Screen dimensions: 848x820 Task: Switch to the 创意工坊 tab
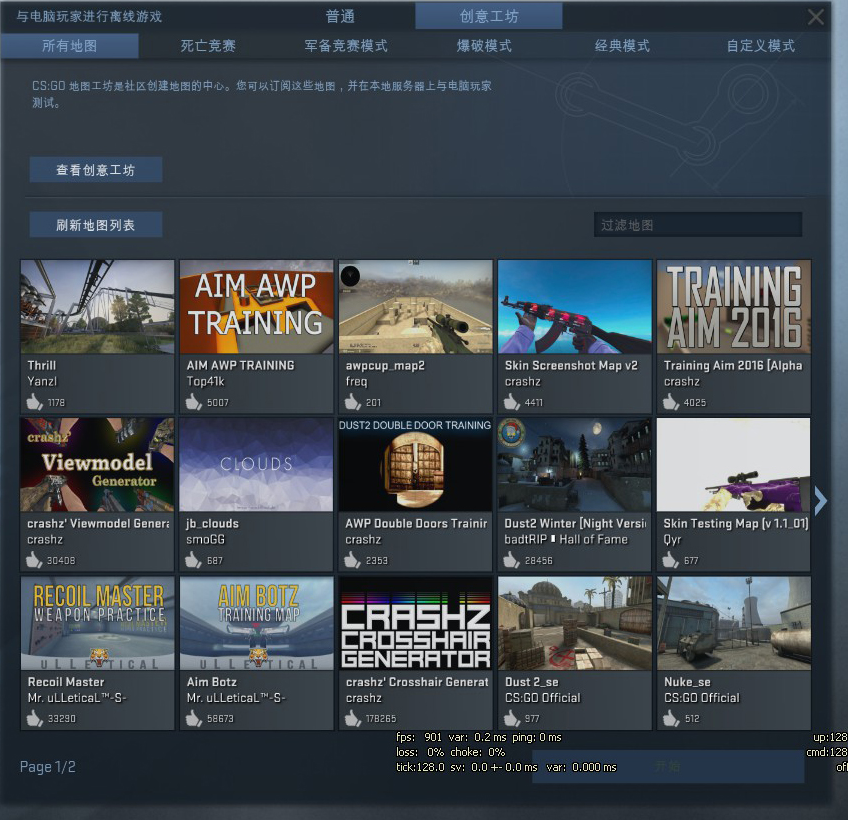pos(488,16)
